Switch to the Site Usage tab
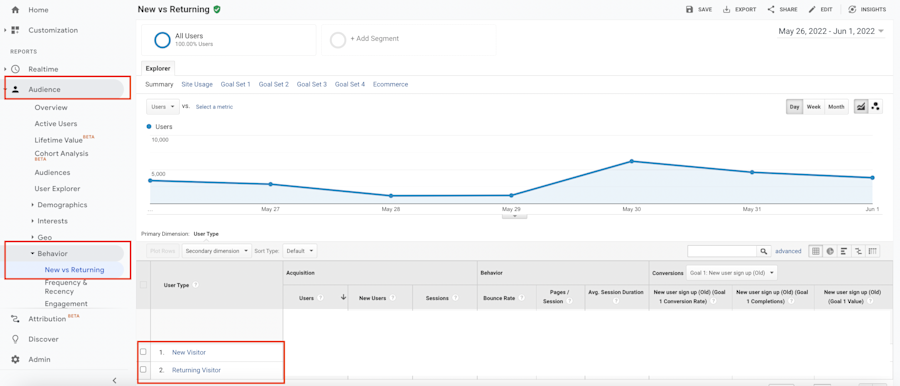The height and width of the screenshot is (386, 900). coord(197,84)
